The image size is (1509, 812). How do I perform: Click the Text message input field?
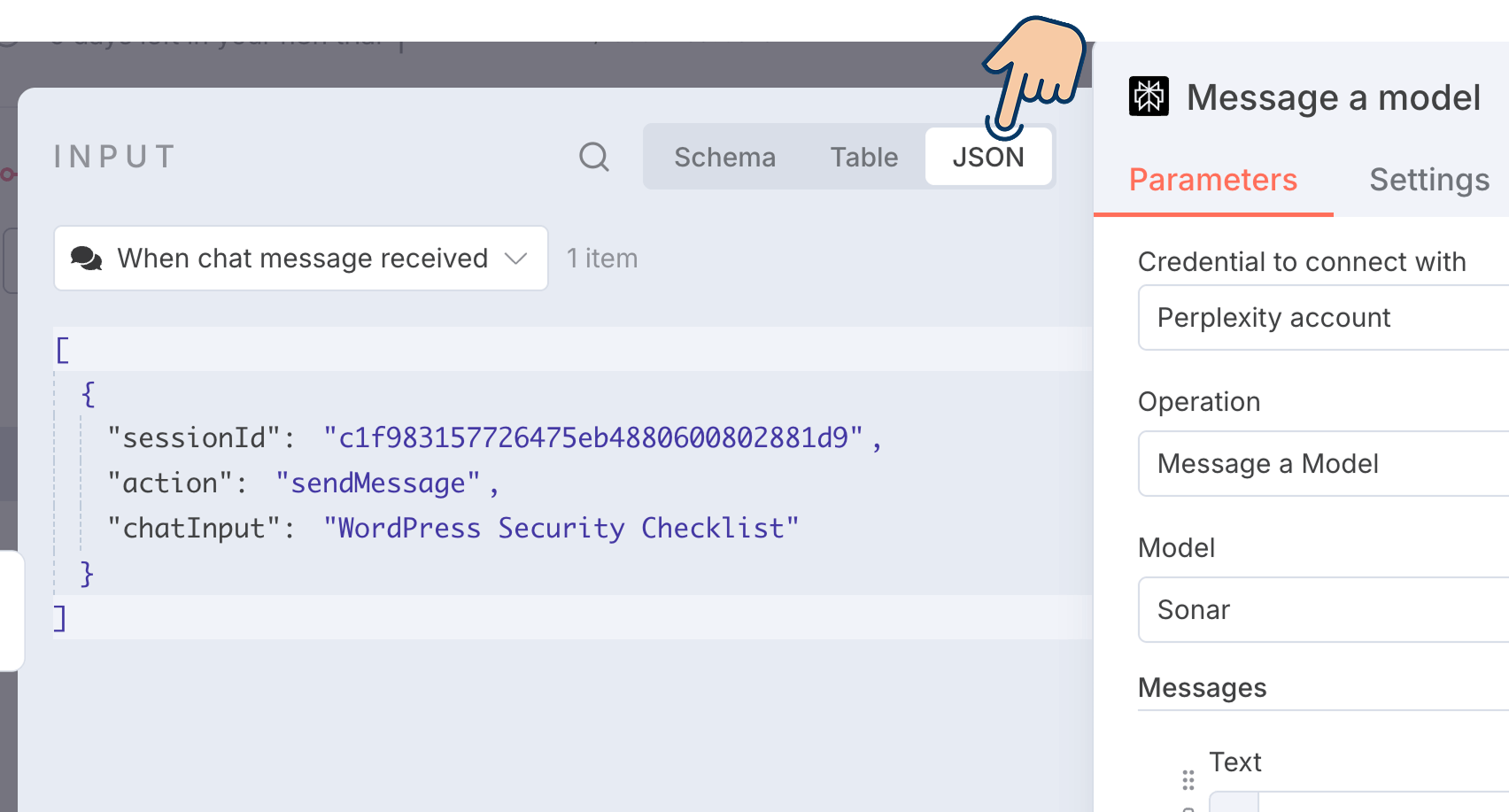tap(1381, 801)
